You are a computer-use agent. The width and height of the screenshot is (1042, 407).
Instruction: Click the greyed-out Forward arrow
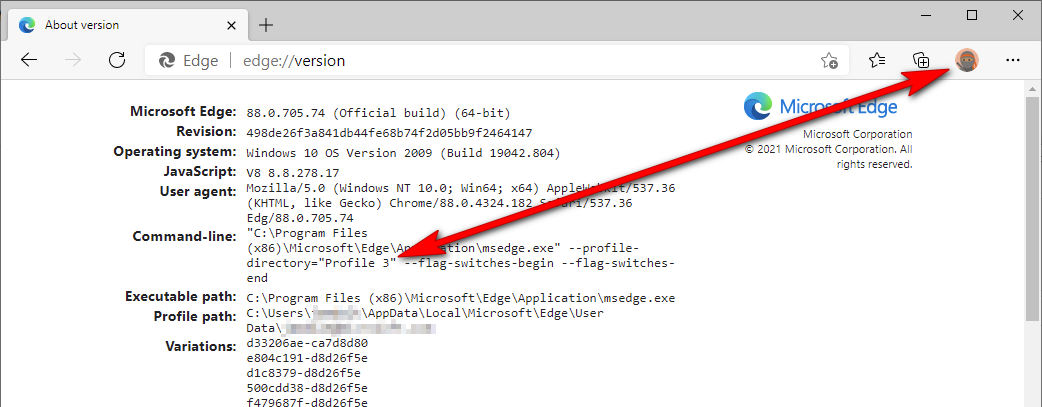(73, 61)
